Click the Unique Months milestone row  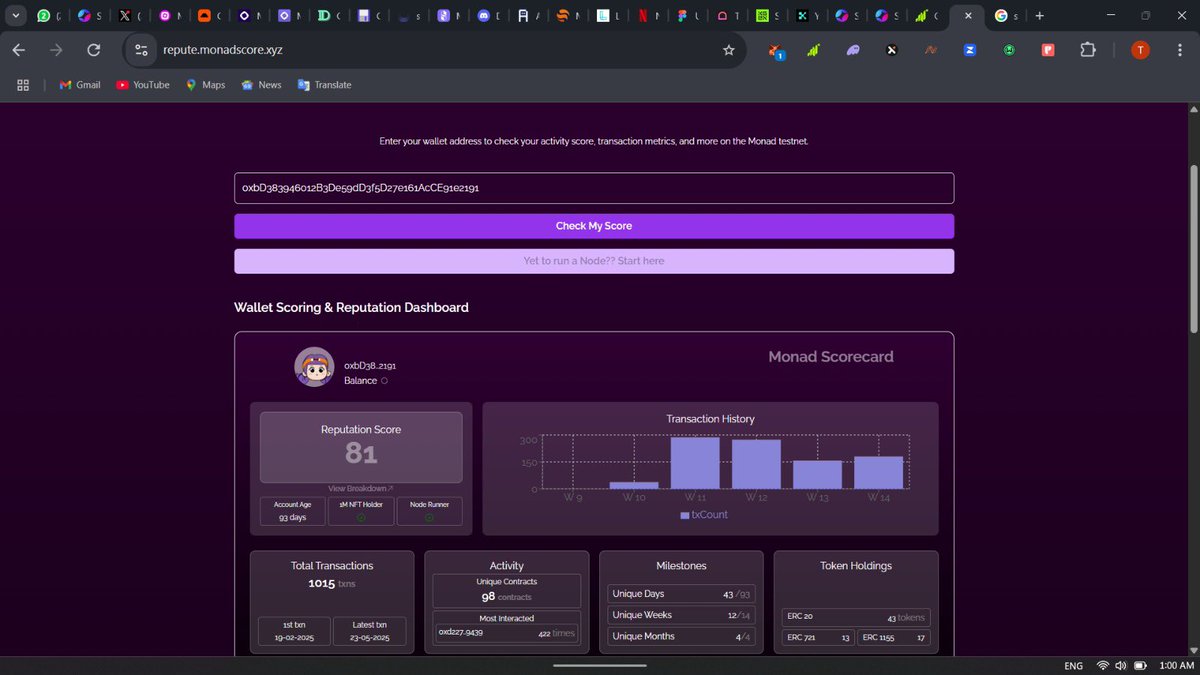click(681, 636)
